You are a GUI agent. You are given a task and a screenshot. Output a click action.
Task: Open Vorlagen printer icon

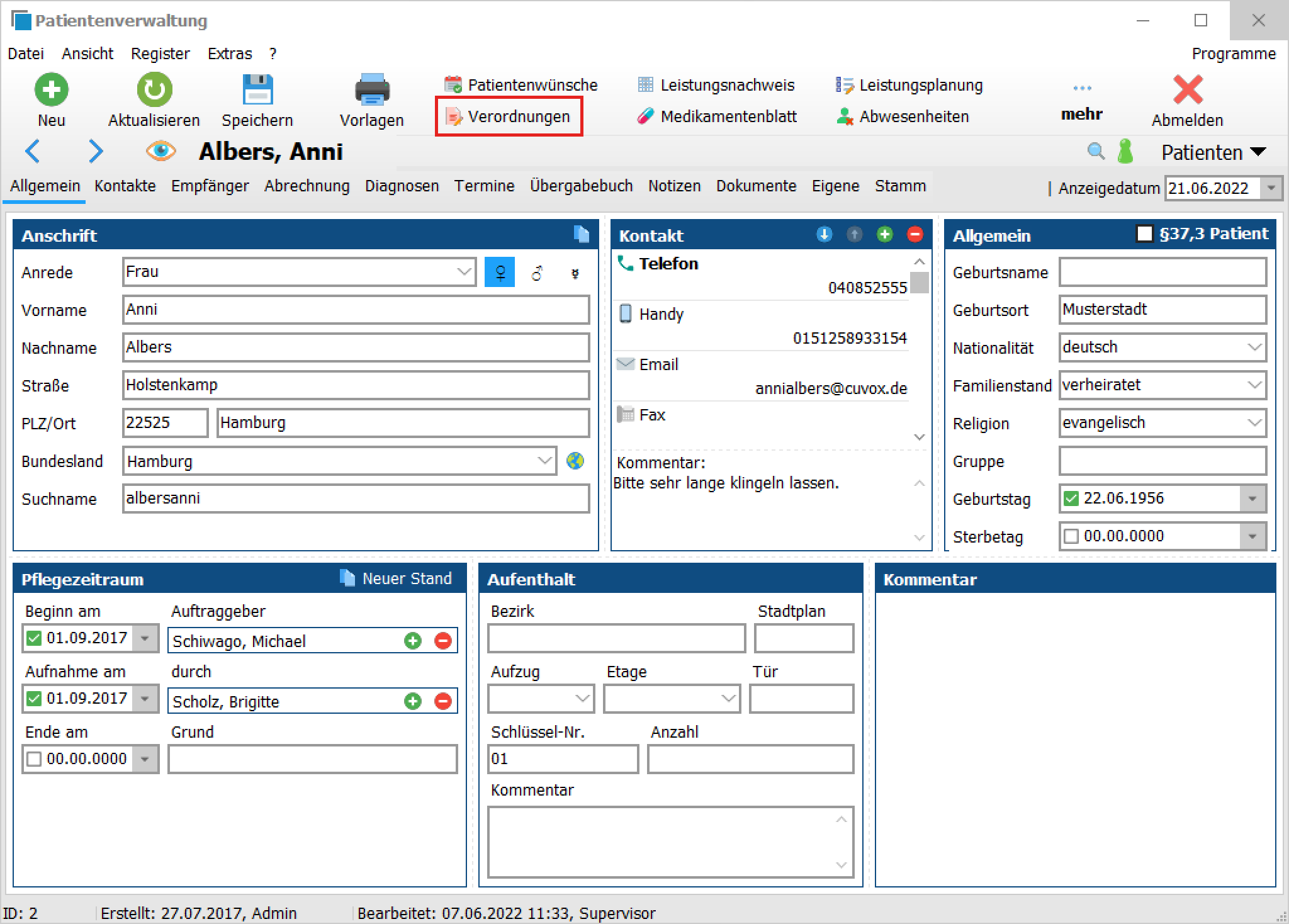point(372,89)
